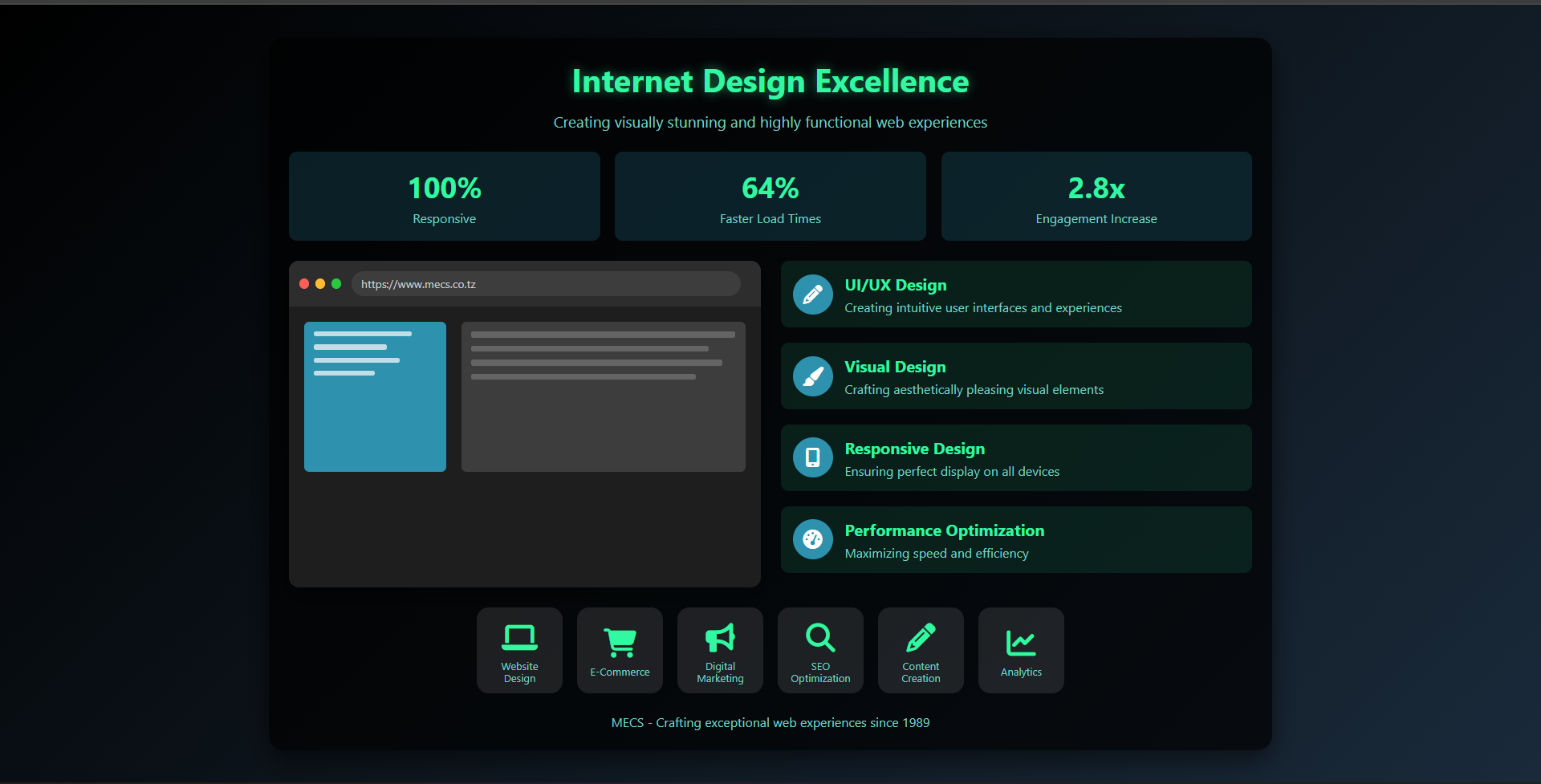Open the E-Commerce shopping cart icon
The image size is (1541, 784).
[620, 642]
